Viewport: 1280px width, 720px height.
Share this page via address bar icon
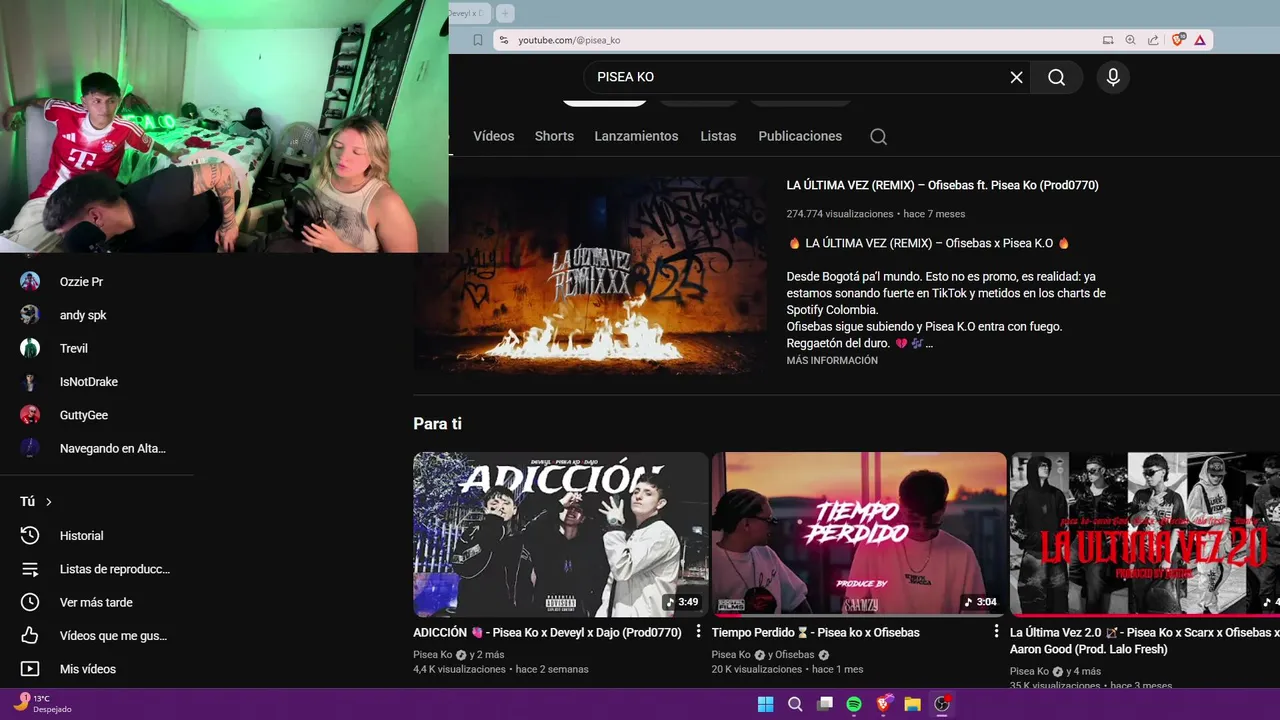[1153, 40]
